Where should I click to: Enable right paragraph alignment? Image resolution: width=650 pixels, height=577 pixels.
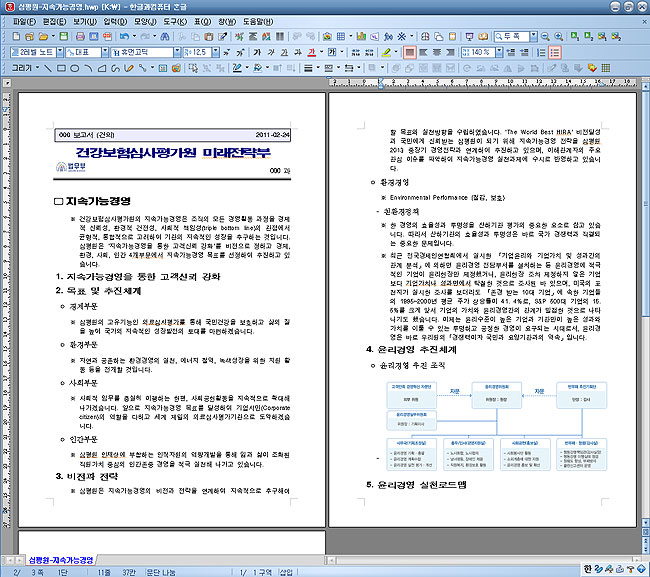(450, 52)
